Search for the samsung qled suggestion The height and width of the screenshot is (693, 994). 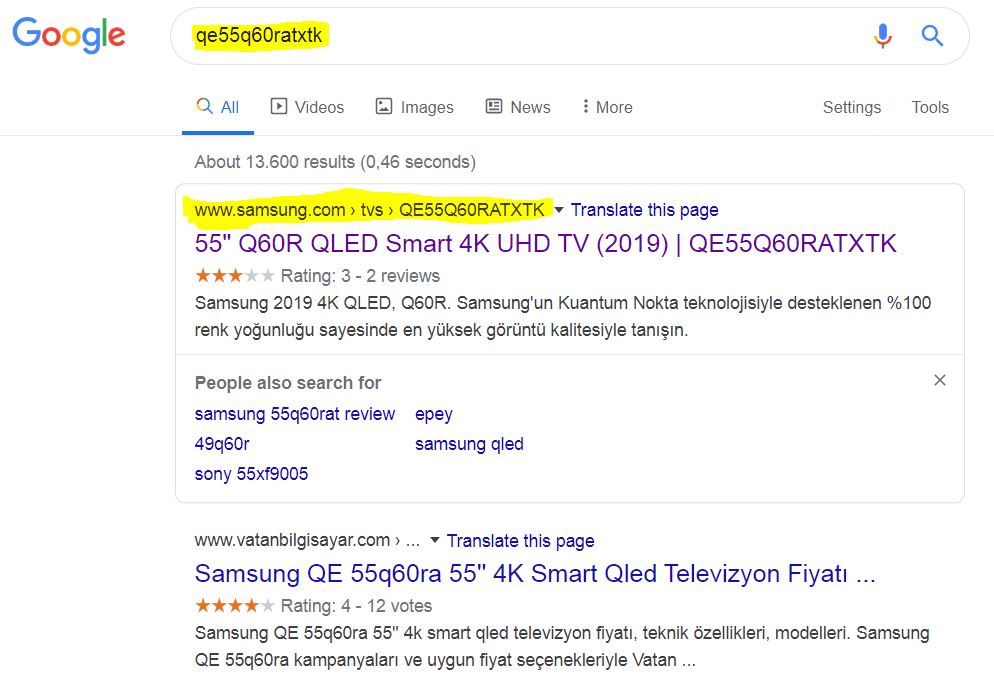point(469,444)
